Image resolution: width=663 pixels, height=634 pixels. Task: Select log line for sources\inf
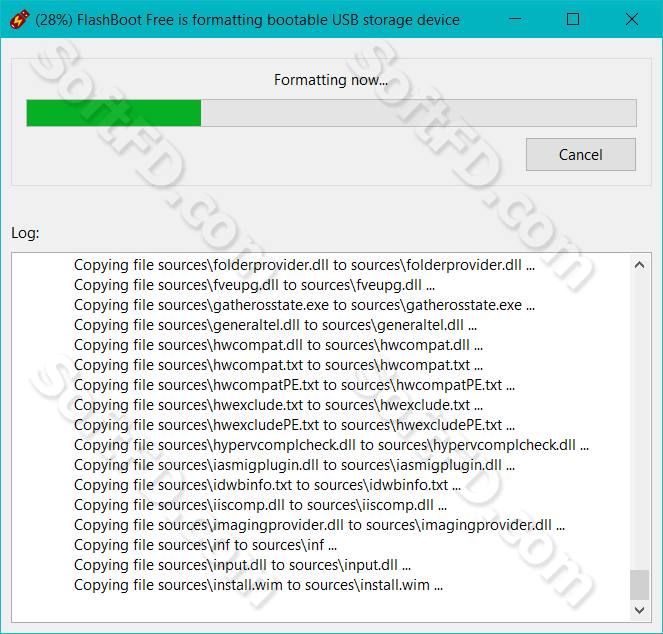click(205, 545)
